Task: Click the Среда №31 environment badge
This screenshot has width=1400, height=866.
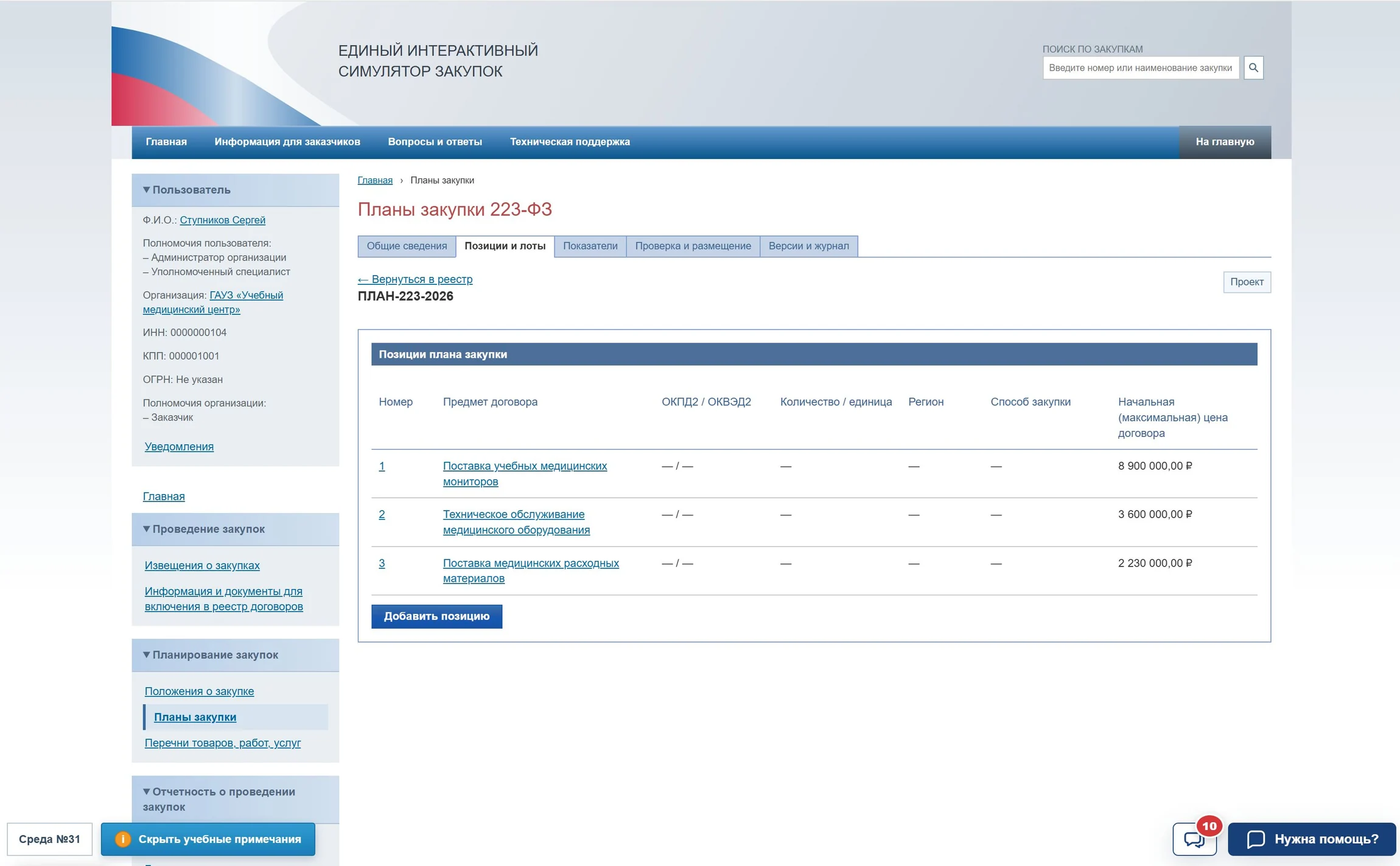Action: pyautogui.click(x=49, y=839)
